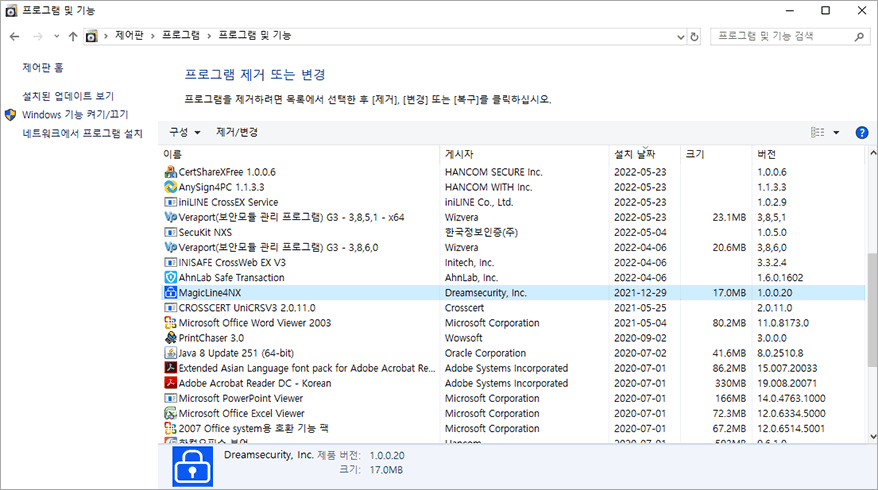Click the Wowsoft publisher cell
The height and width of the screenshot is (490, 878).
click(463, 338)
